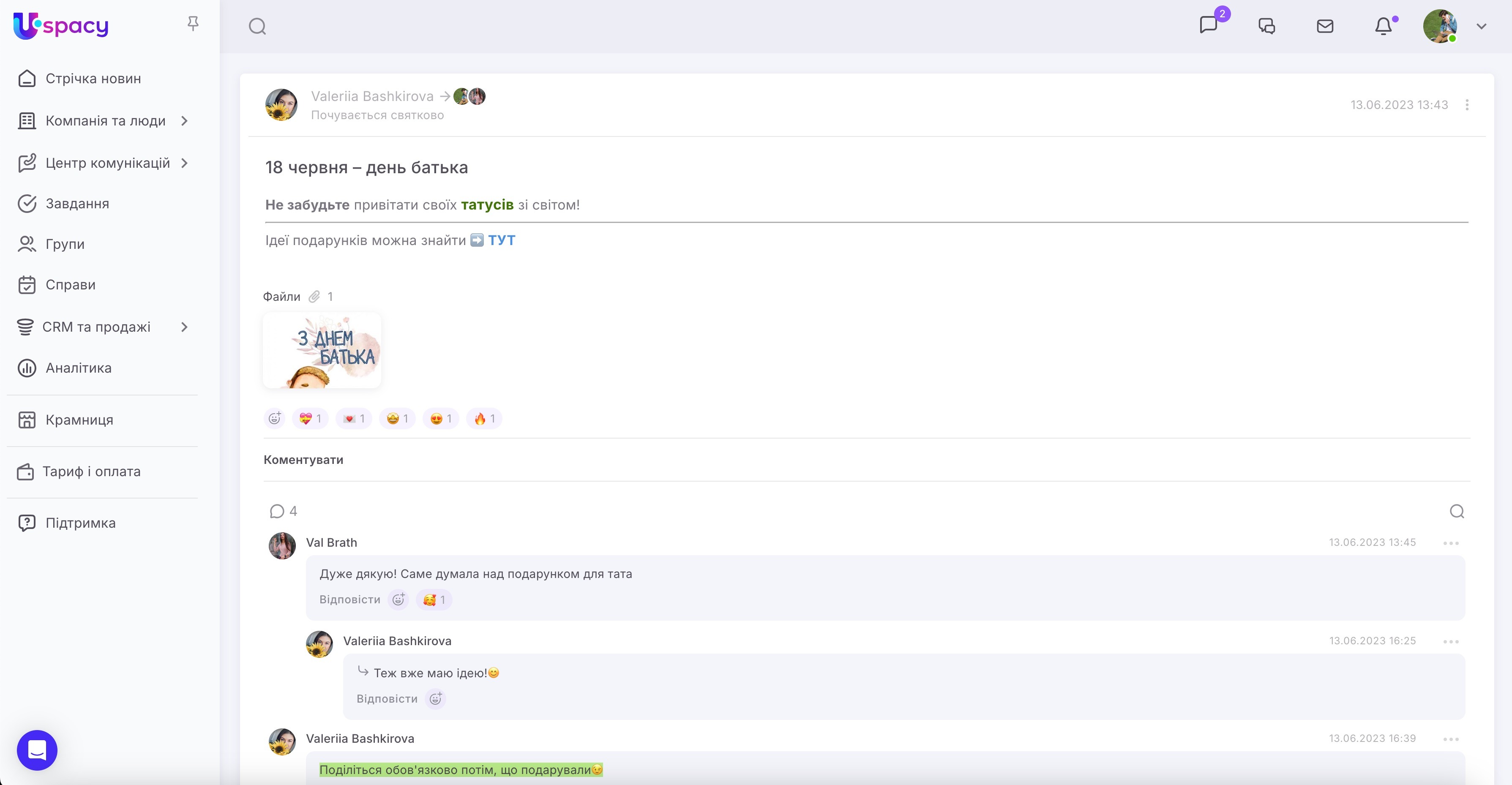Open the З днем батька image attachment
Image resolution: width=1512 pixels, height=785 pixels.
pos(322,350)
